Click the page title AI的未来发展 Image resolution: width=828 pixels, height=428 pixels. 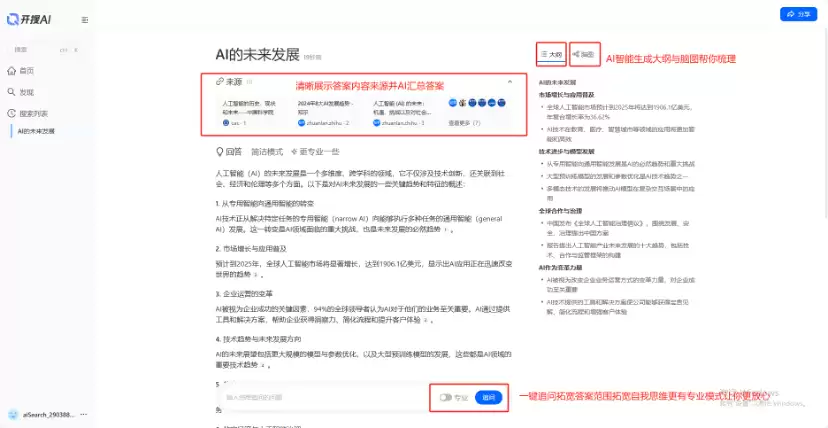point(257,55)
